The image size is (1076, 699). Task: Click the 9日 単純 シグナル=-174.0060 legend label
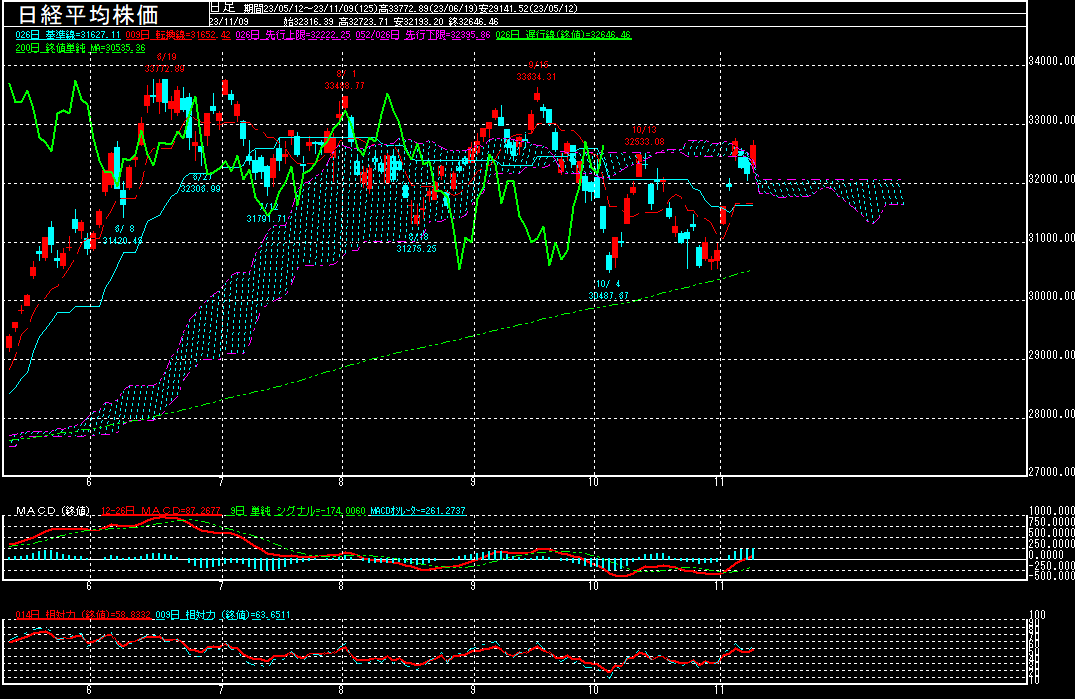[298, 511]
